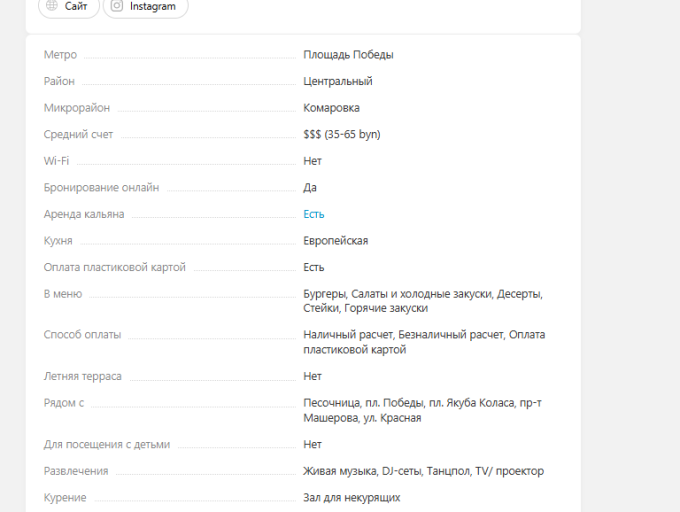This screenshot has height=512, width=680.
Task: Click the Нет value for Для посещения с детьми
Action: click(312, 444)
